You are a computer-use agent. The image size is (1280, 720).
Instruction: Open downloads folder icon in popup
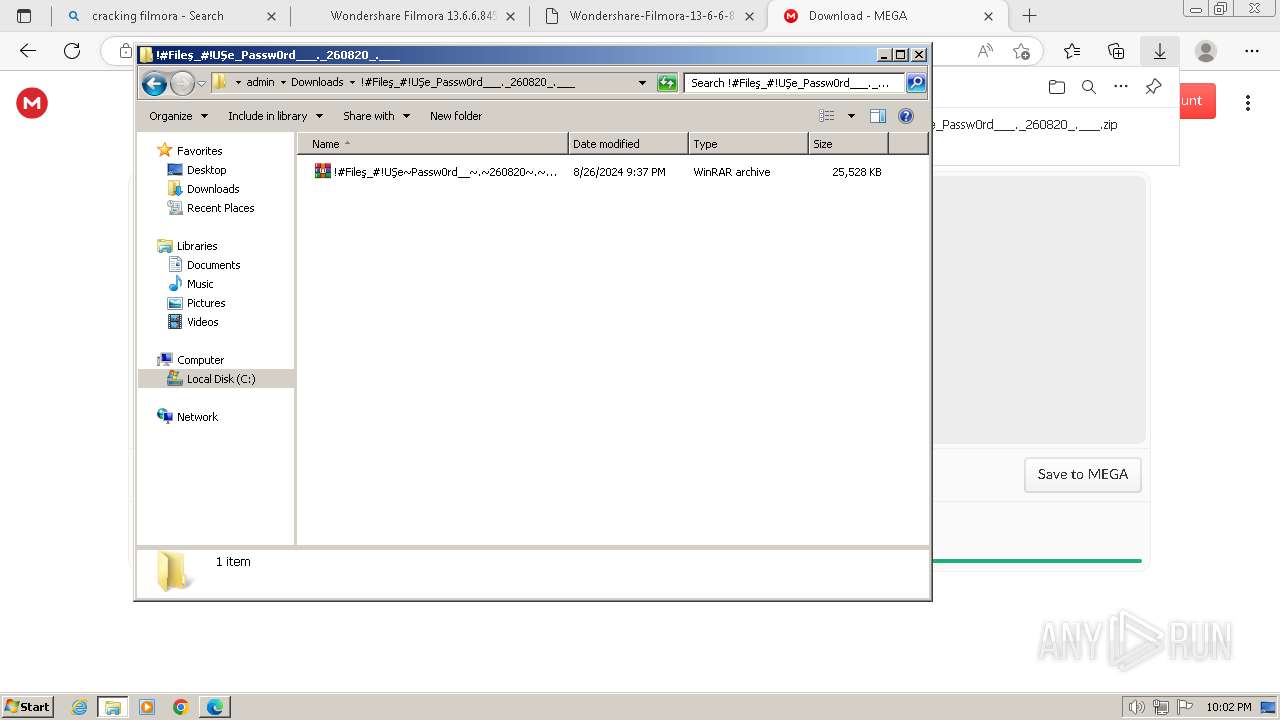point(1057,87)
